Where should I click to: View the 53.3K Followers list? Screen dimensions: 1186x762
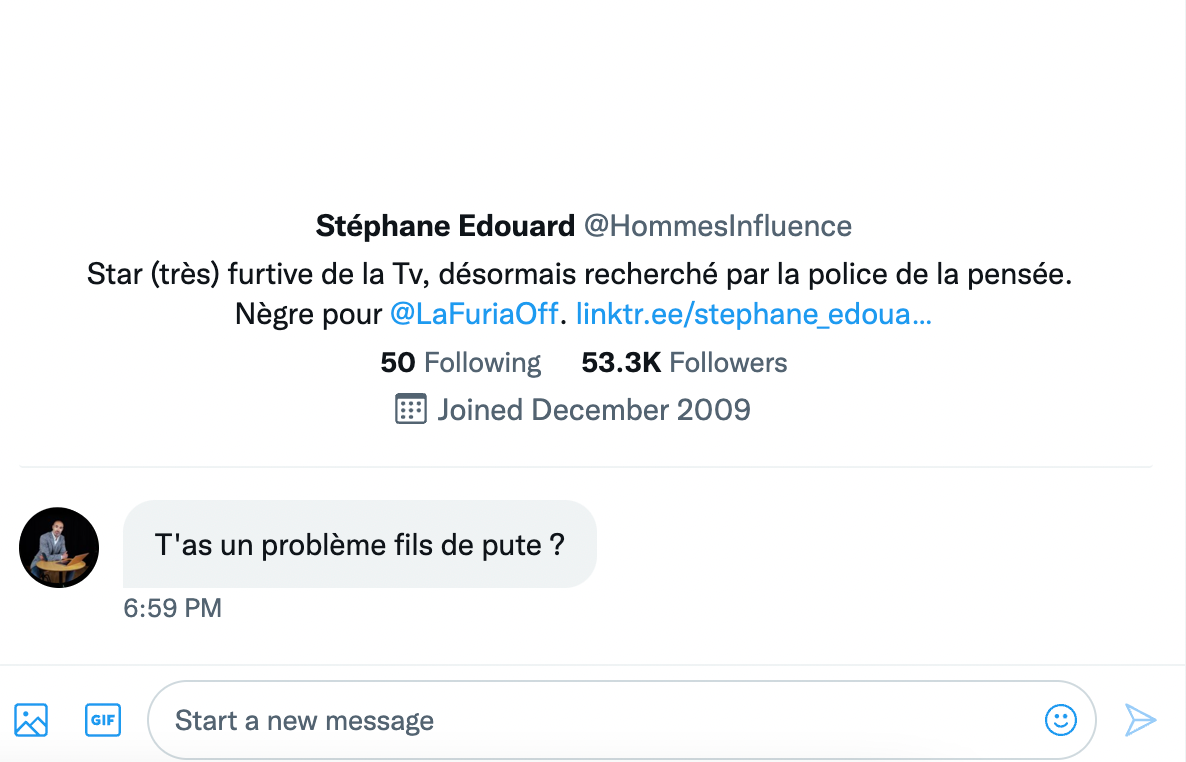point(684,362)
